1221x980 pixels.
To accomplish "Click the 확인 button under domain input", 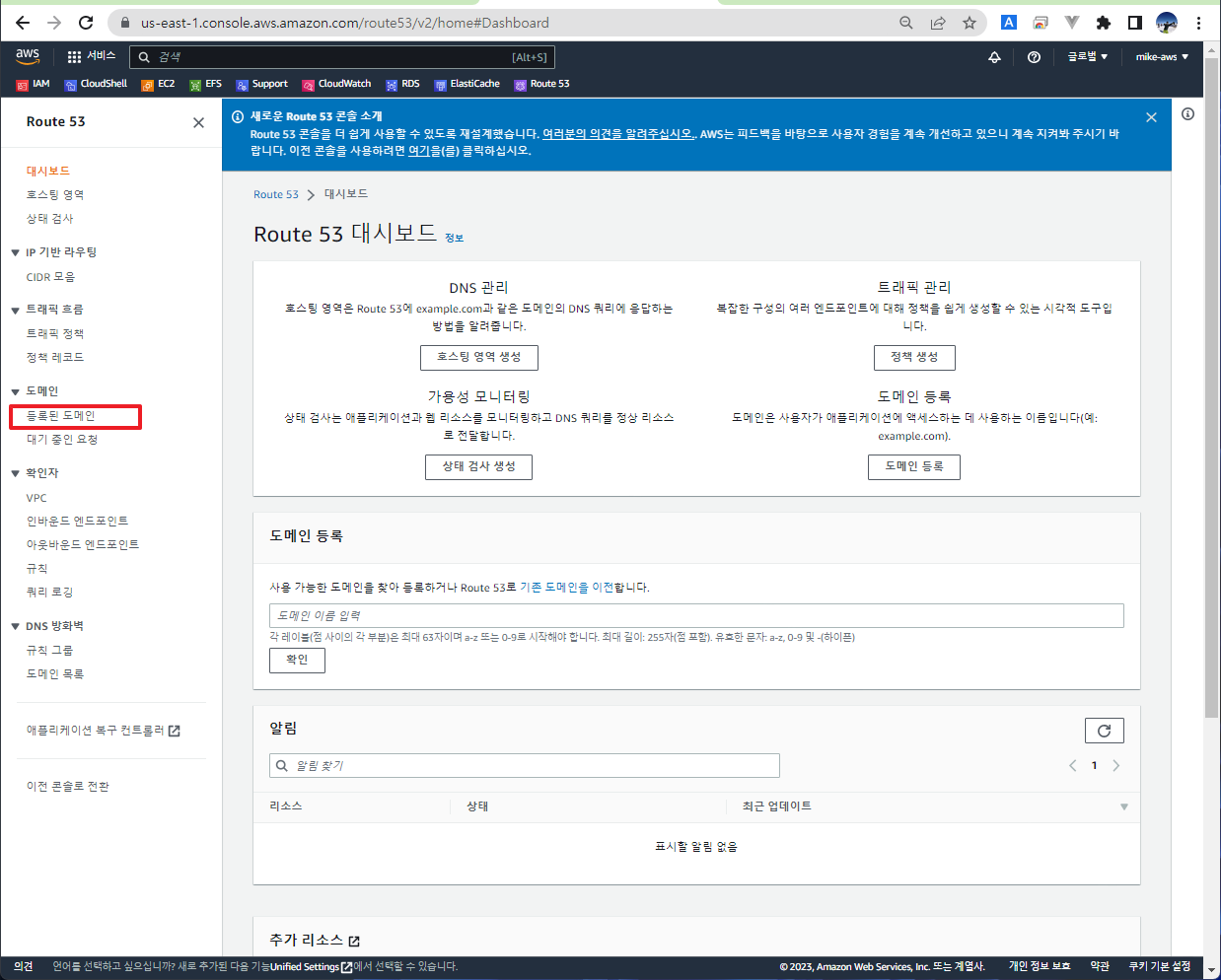I will 297,661.
